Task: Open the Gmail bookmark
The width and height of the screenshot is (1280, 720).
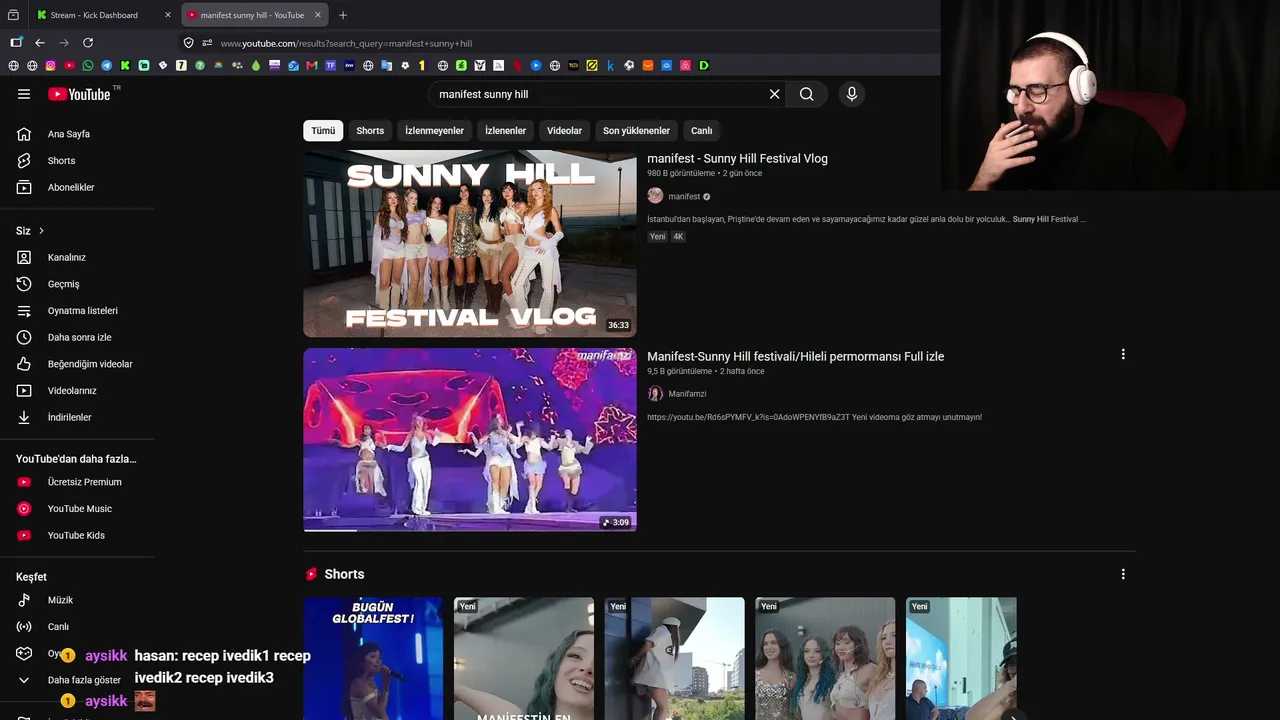Action: (x=312, y=66)
